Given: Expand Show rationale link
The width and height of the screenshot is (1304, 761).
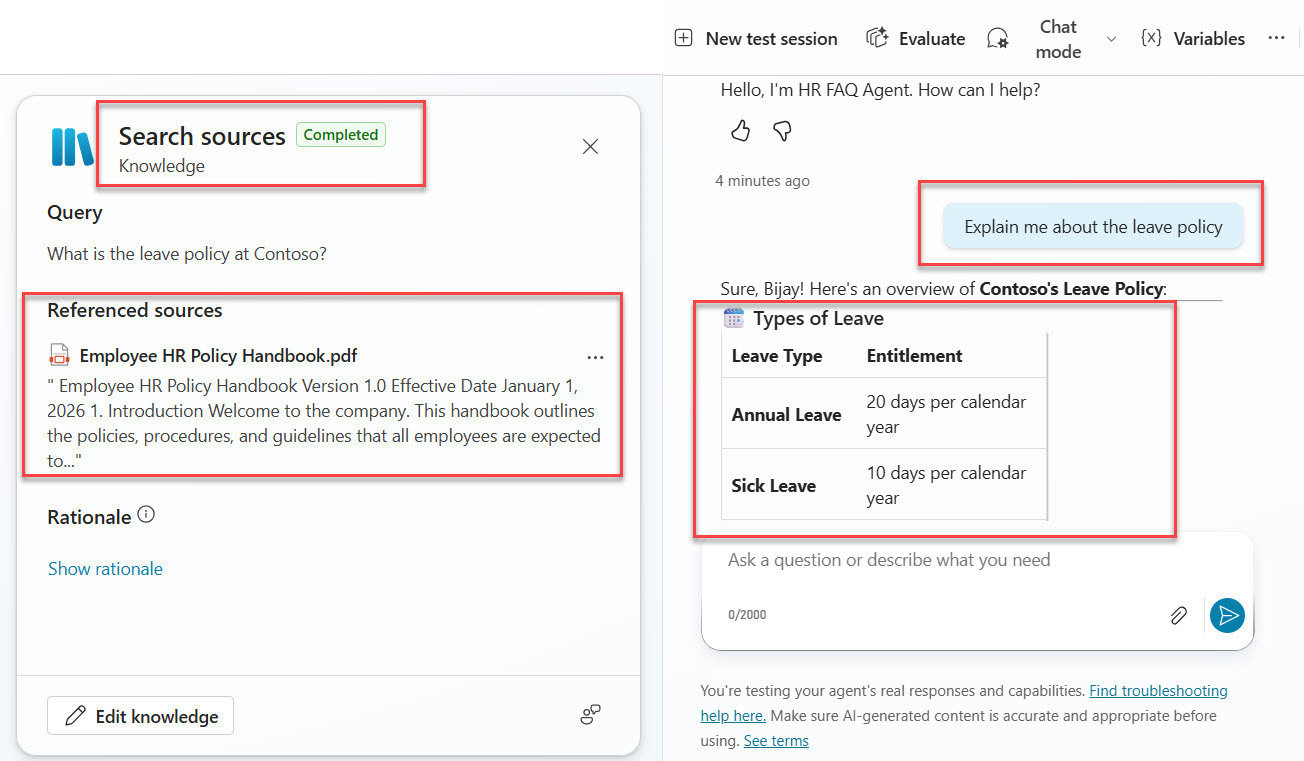Looking at the screenshot, I should tap(105, 569).
